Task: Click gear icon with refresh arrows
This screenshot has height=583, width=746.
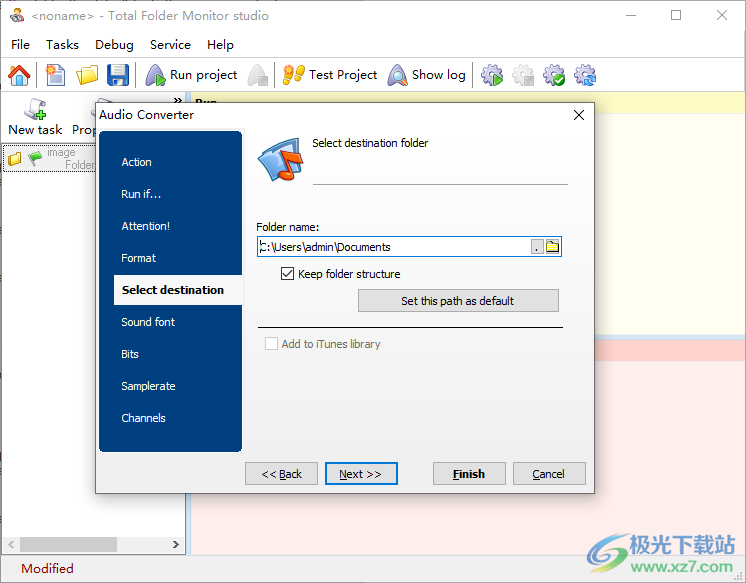Action: coord(585,75)
